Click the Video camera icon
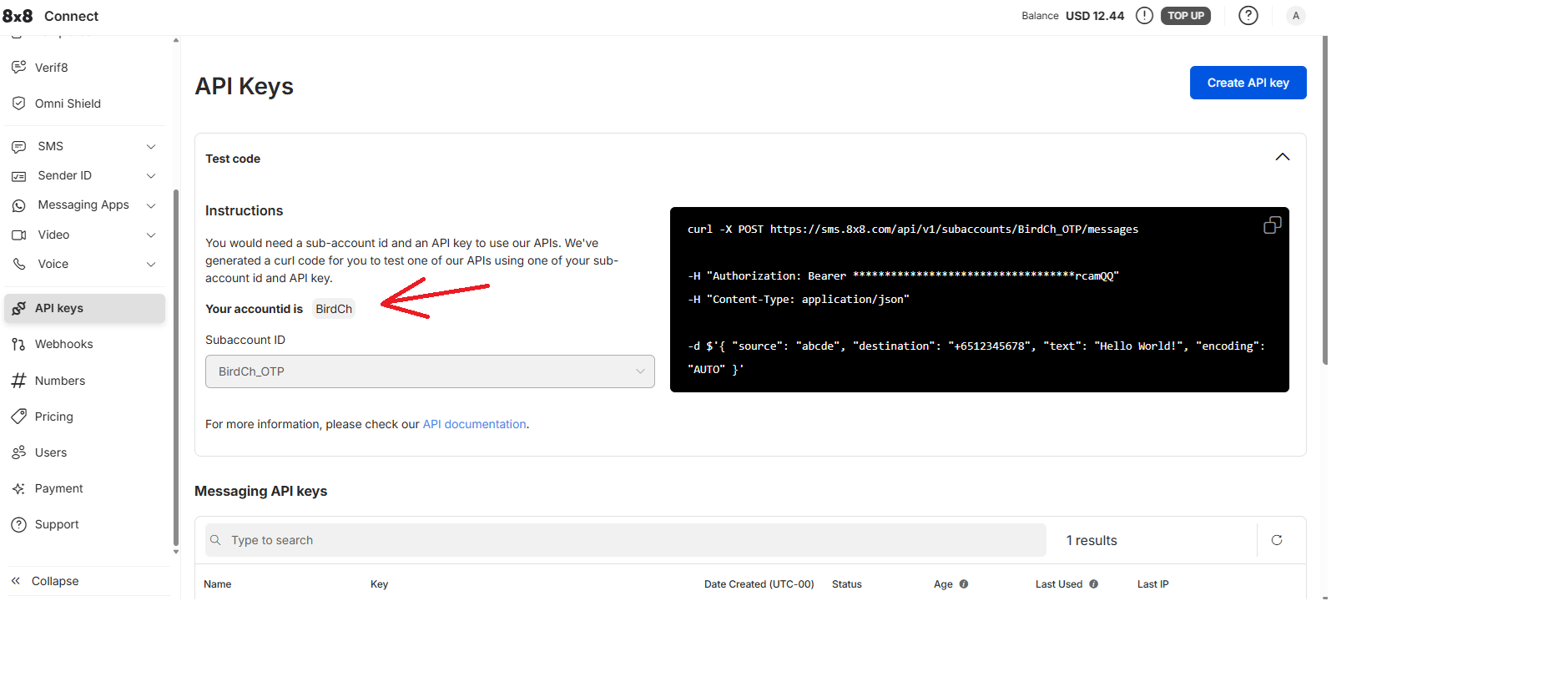The height and width of the screenshot is (692, 1568). pyautogui.click(x=18, y=235)
